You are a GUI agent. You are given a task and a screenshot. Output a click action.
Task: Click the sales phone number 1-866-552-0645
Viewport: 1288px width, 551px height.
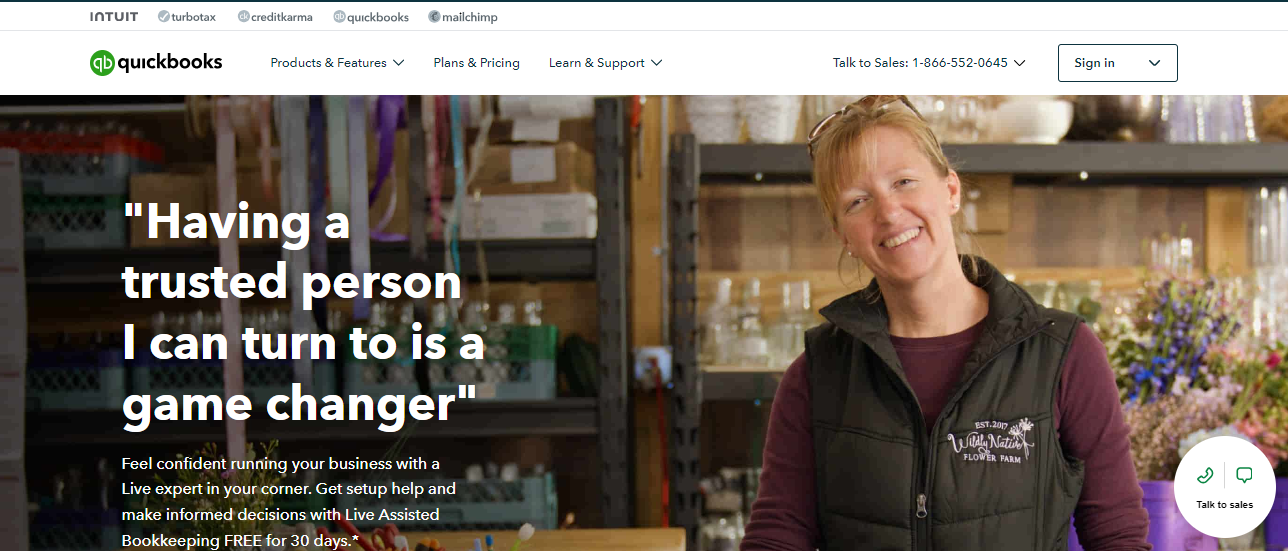click(960, 63)
